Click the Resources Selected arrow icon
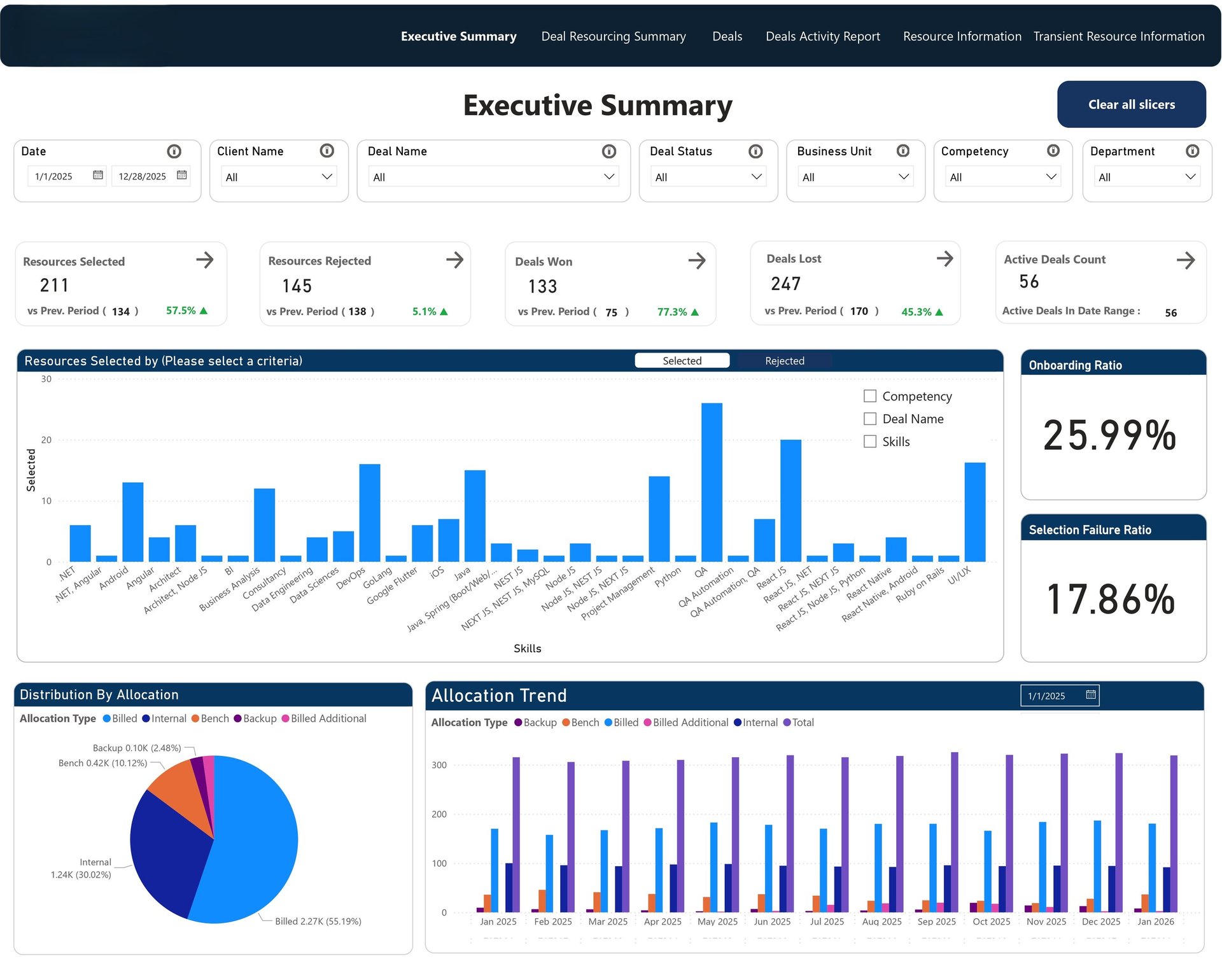This screenshot has height=980, width=1222. (204, 260)
